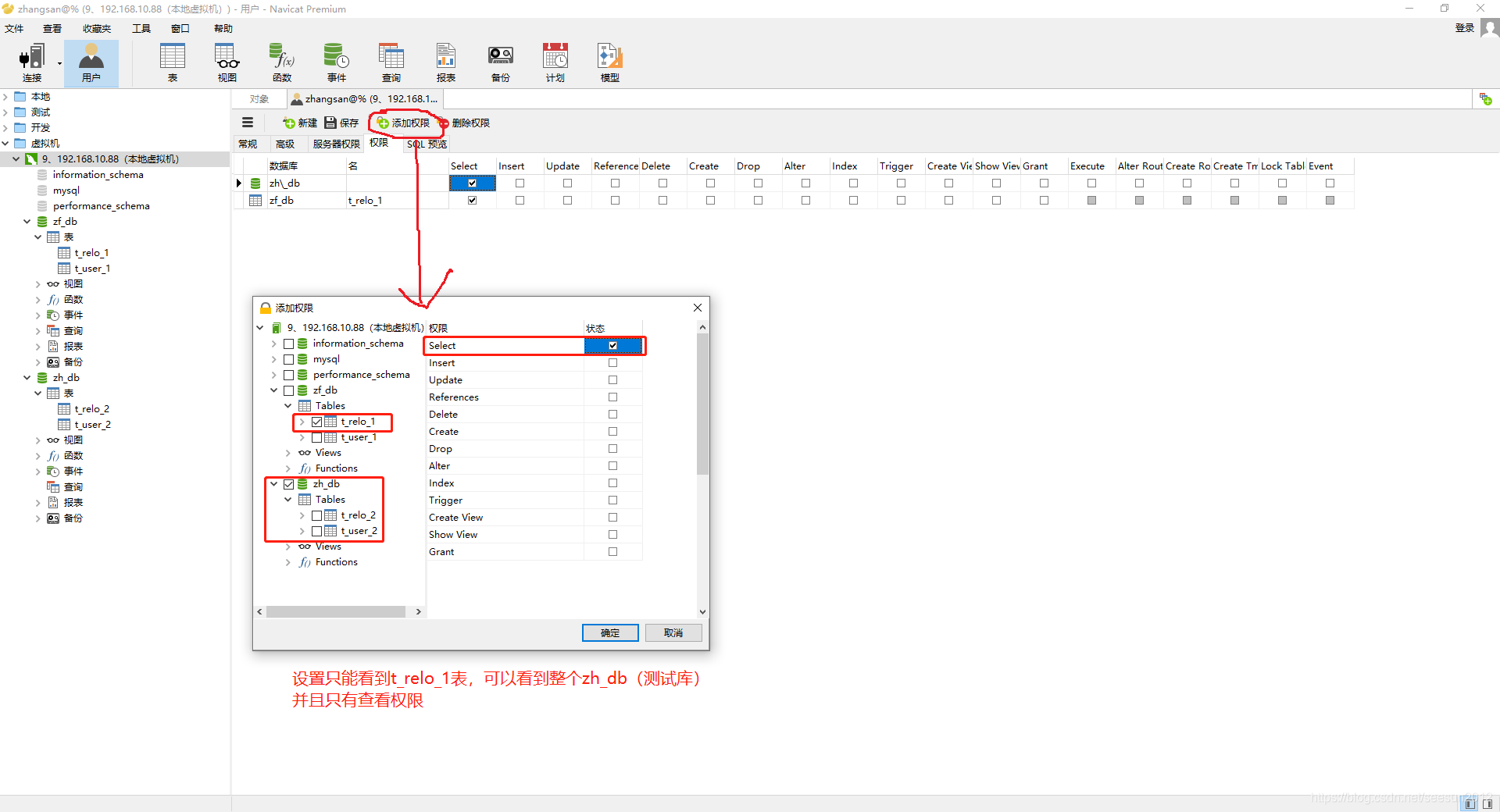1500x812 pixels.
Task: Expand the information_schema node in dialog
Action: pos(273,343)
